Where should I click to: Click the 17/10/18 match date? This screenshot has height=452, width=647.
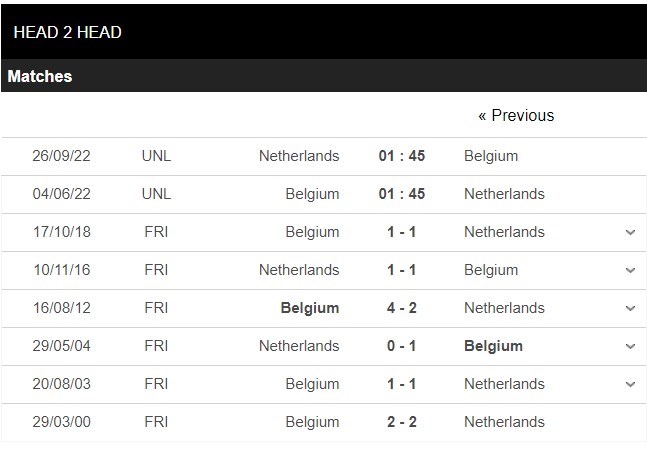click(62, 232)
